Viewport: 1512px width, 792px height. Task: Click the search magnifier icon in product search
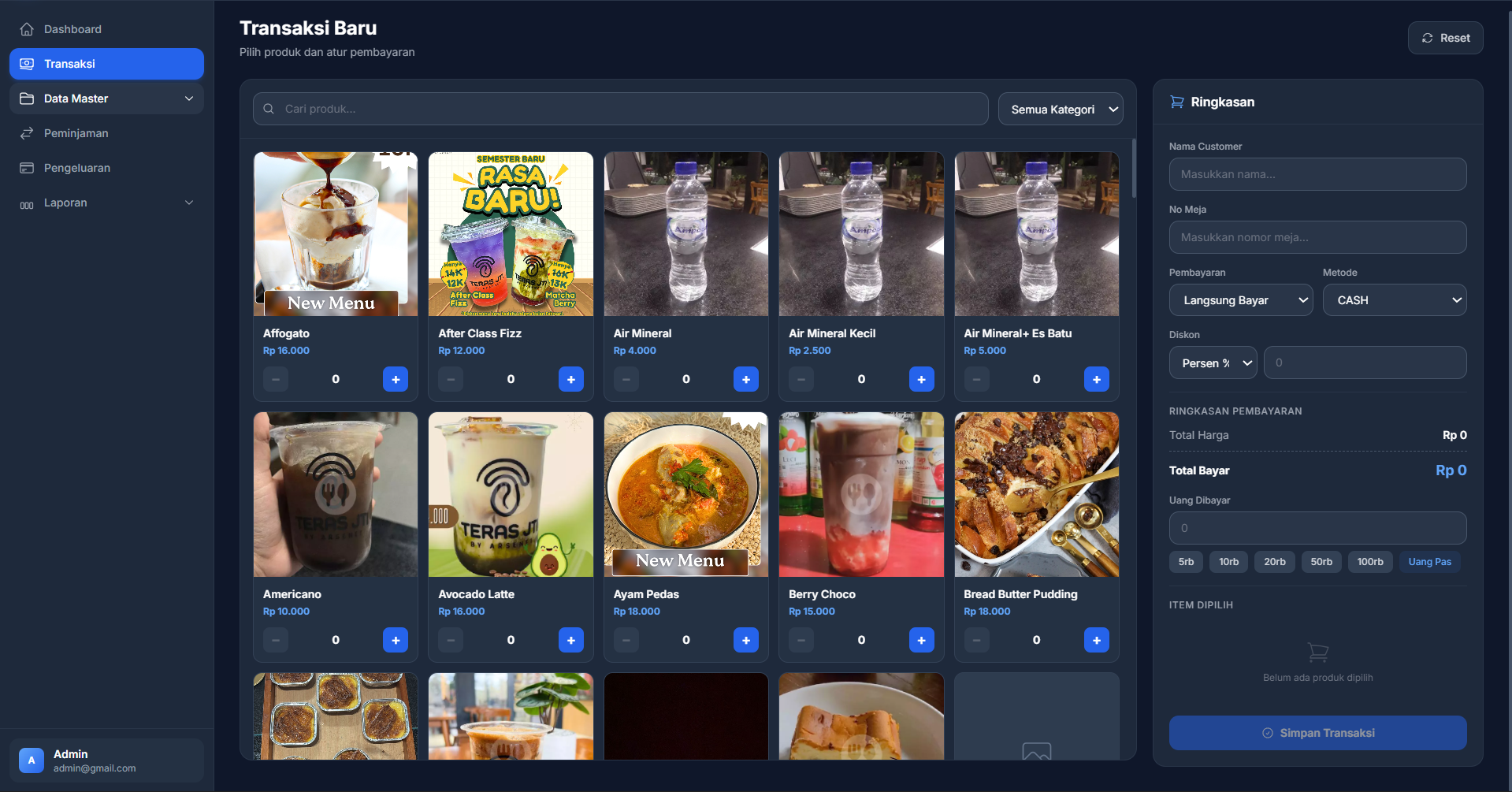coord(269,109)
